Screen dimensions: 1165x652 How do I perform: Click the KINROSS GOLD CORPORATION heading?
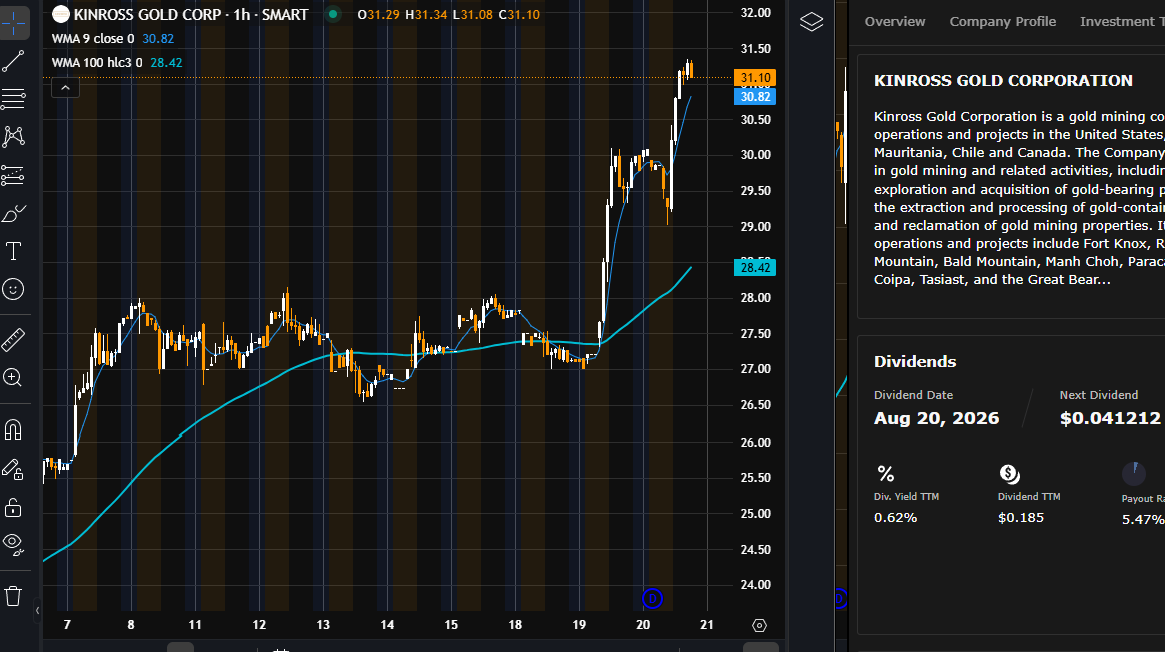pyautogui.click(x=1003, y=80)
